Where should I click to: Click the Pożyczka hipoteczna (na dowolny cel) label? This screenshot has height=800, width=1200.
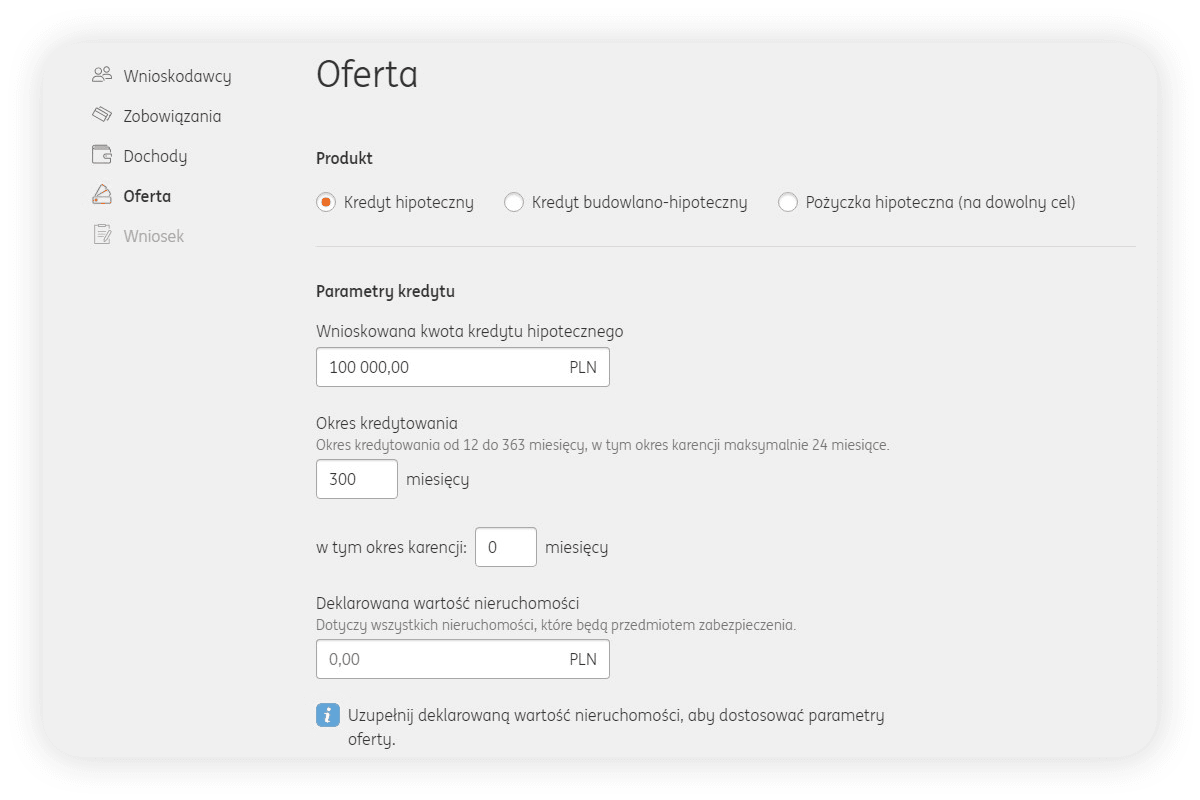pos(940,202)
